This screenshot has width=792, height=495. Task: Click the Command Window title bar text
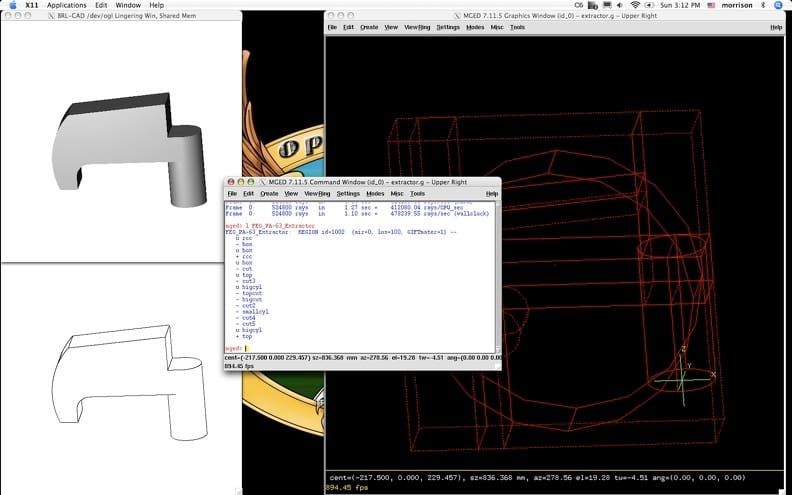point(368,182)
